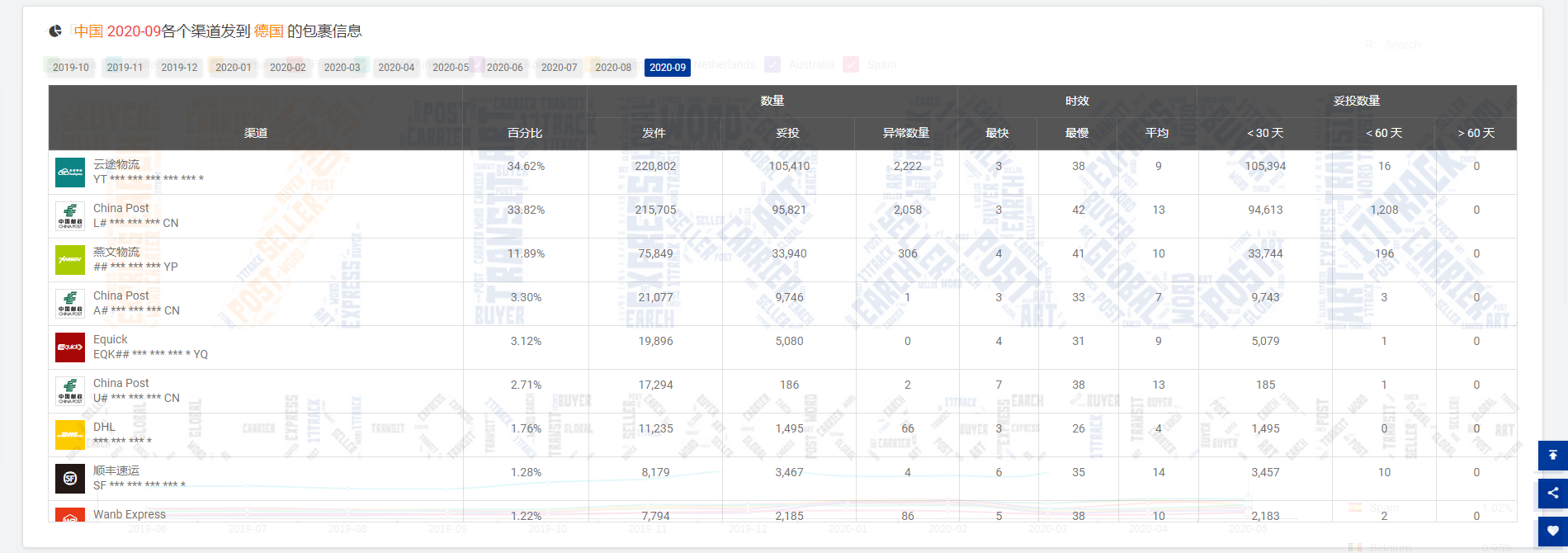Open the 云途物流 carrier name link
1568x553 pixels.
coord(116,164)
